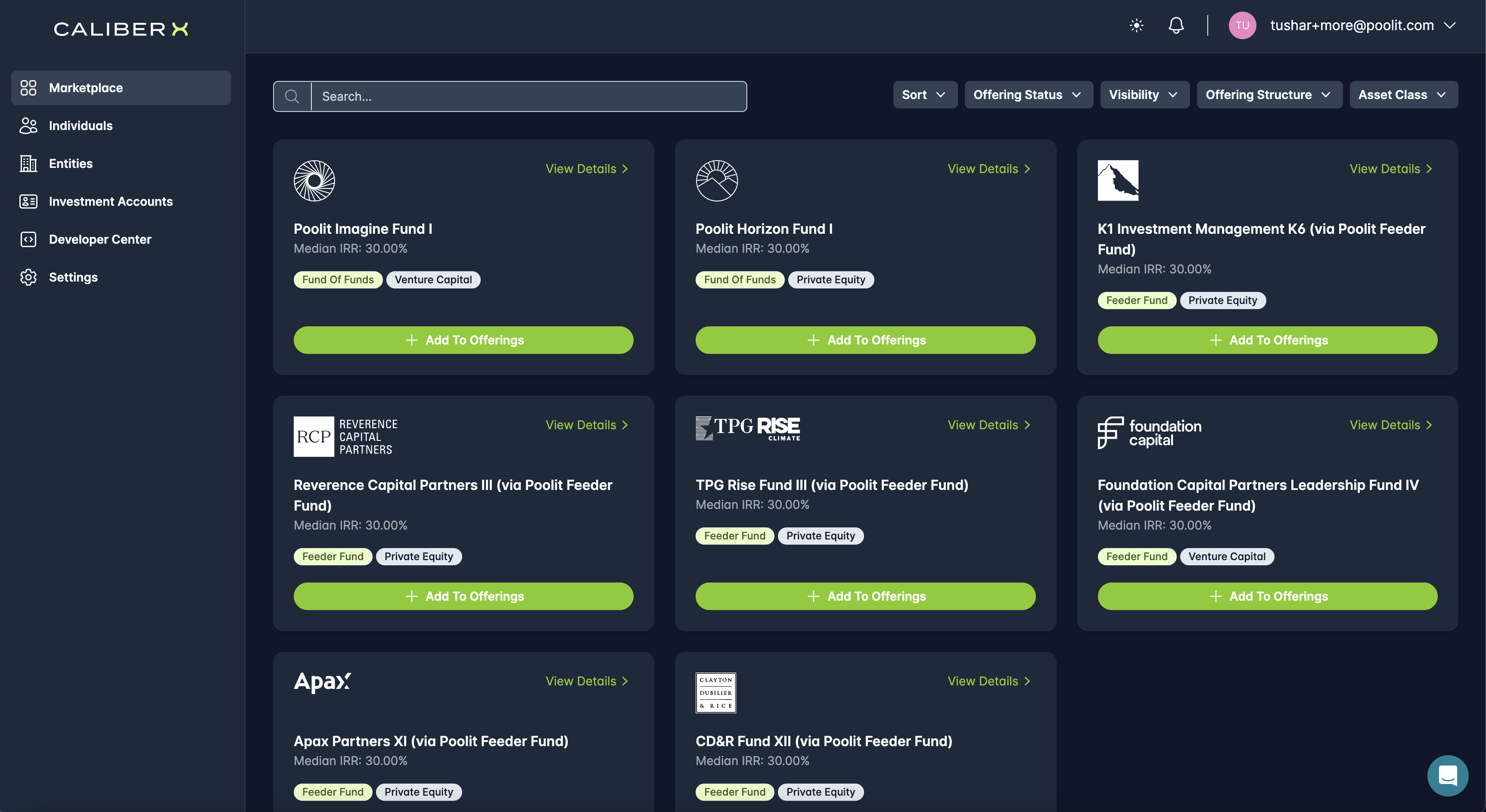The image size is (1486, 812).
Task: Toggle light/dark theme sun icon
Action: [1136, 25]
